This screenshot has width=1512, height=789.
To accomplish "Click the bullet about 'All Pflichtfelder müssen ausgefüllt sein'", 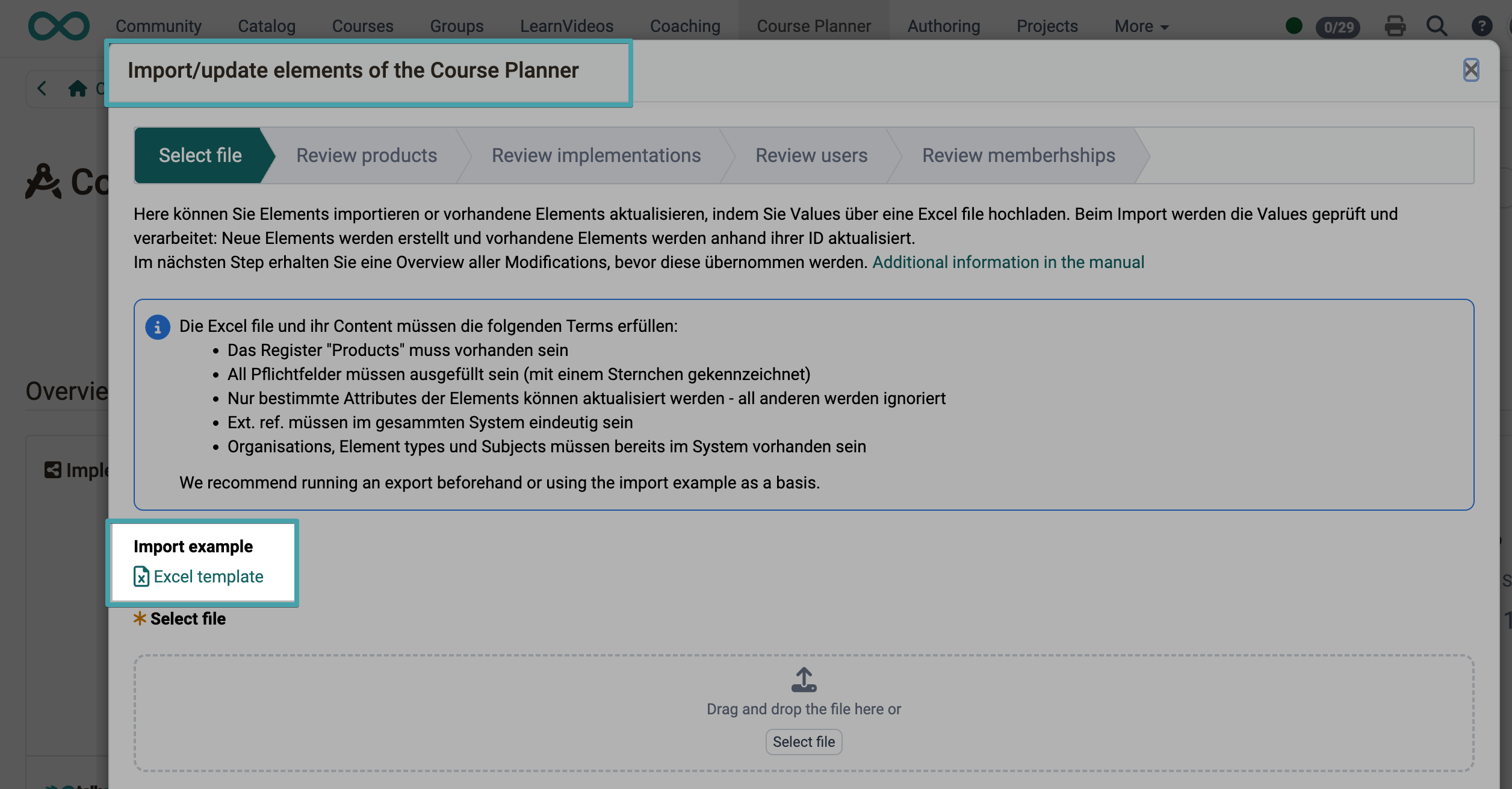I will (x=519, y=374).
